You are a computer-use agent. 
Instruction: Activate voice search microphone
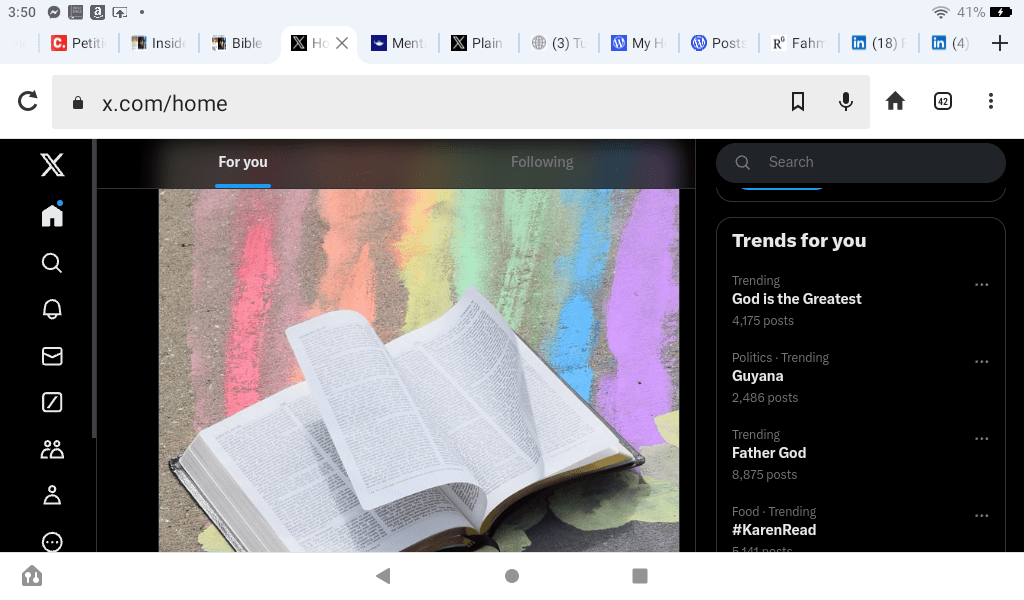(x=846, y=101)
